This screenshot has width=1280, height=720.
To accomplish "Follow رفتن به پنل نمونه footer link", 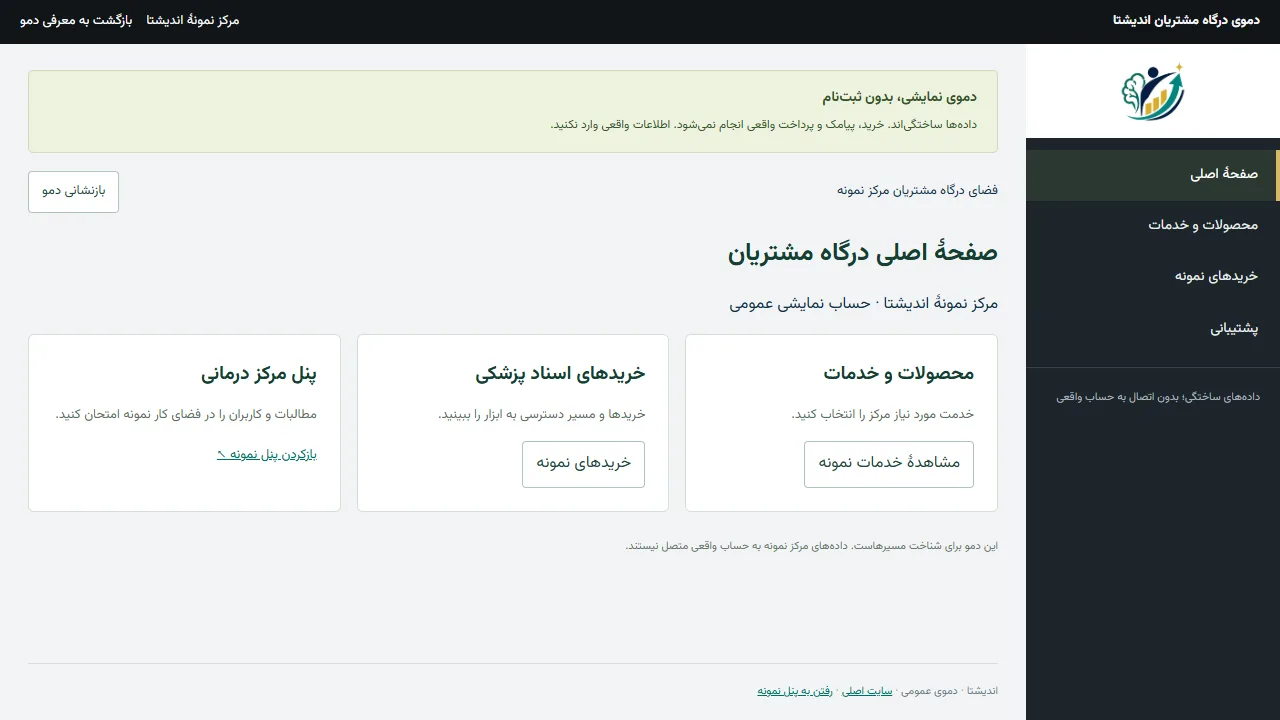I will point(795,691).
